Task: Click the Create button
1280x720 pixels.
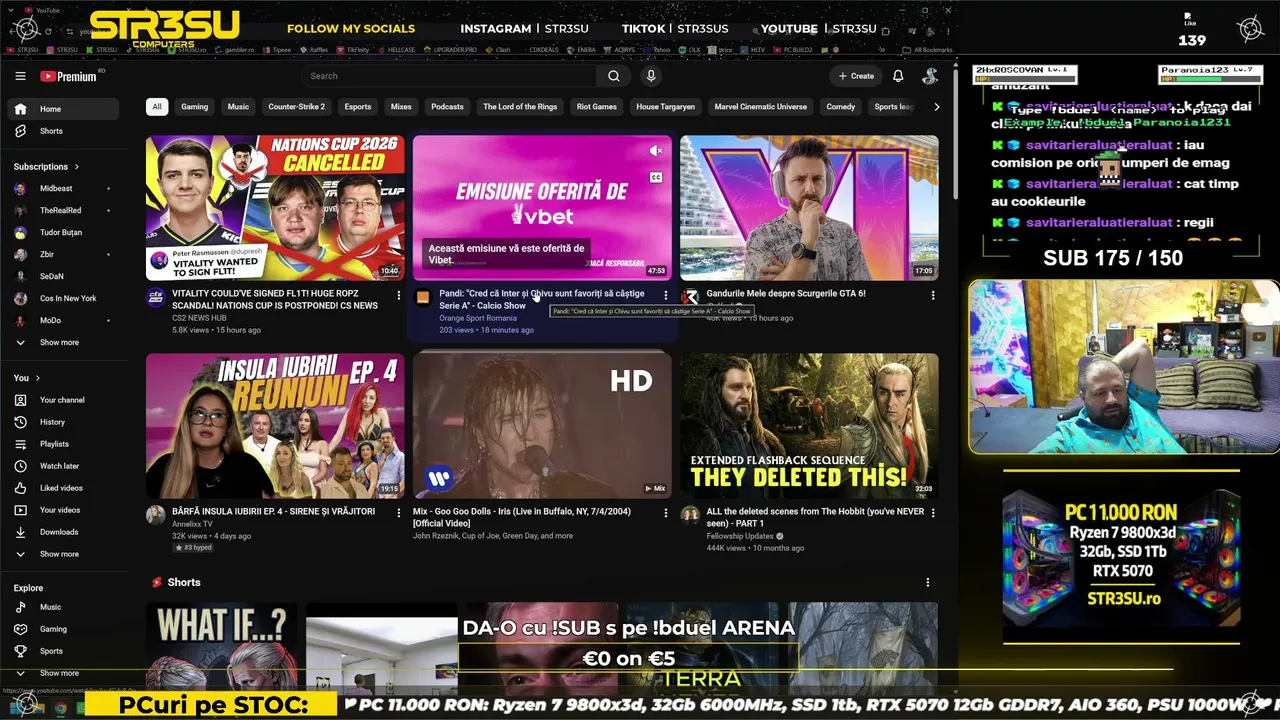Action: coord(856,76)
